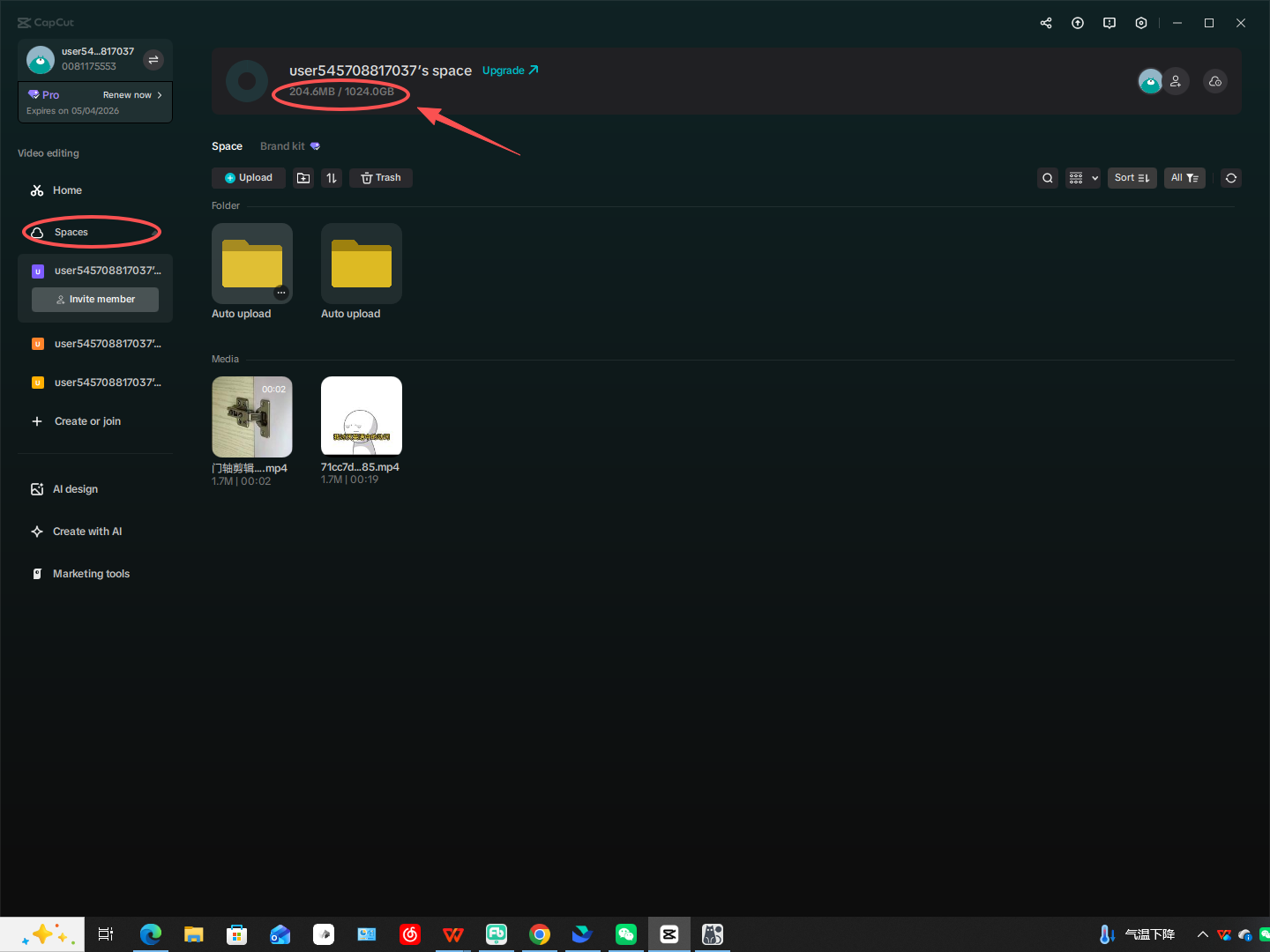Click the CapCut taskbar icon
This screenshot has height=952, width=1270.
tap(669, 934)
